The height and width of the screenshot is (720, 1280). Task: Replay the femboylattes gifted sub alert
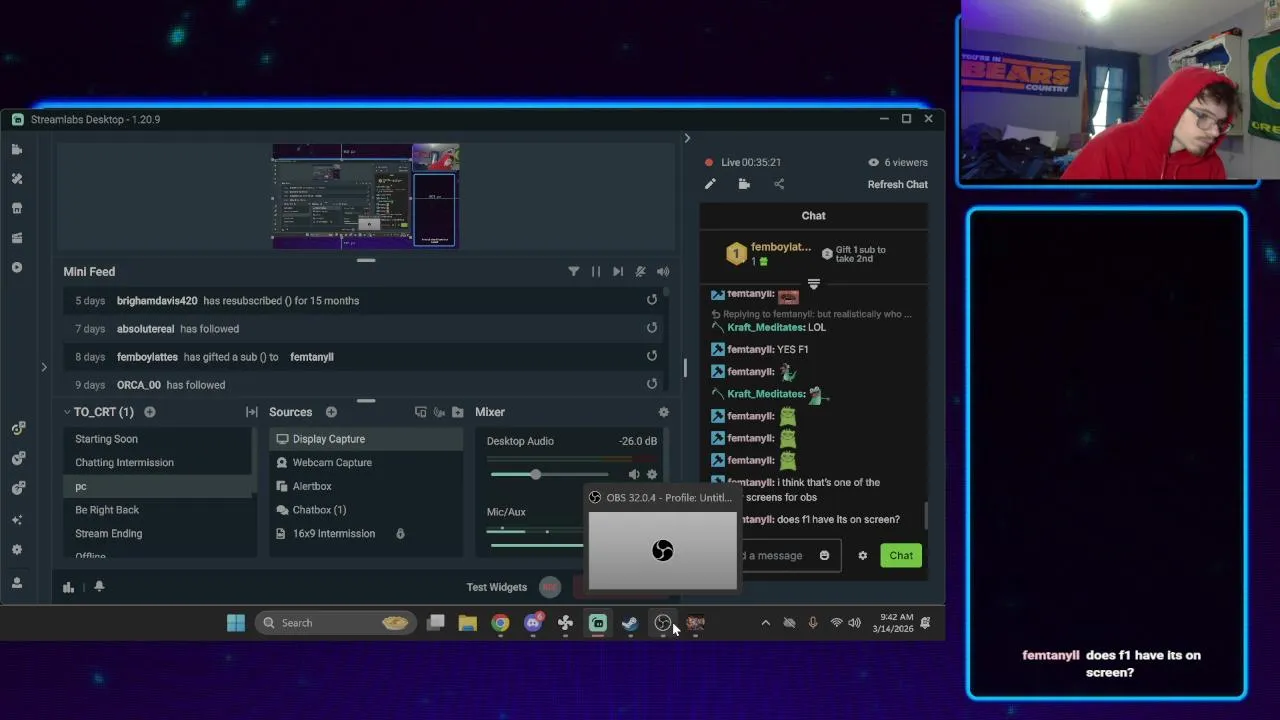652,356
